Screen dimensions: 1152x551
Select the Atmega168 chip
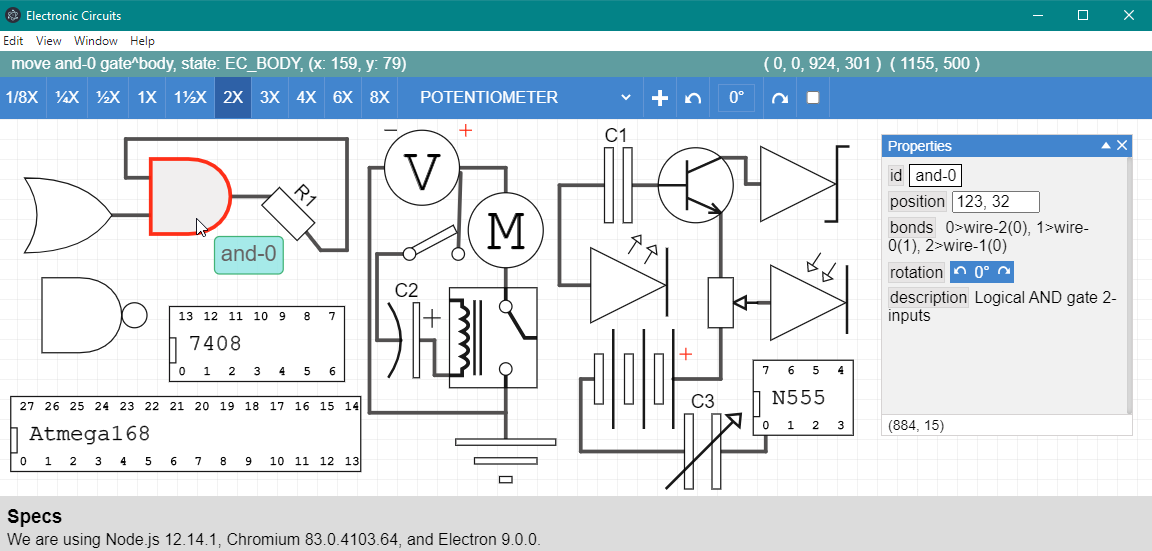tap(185, 433)
